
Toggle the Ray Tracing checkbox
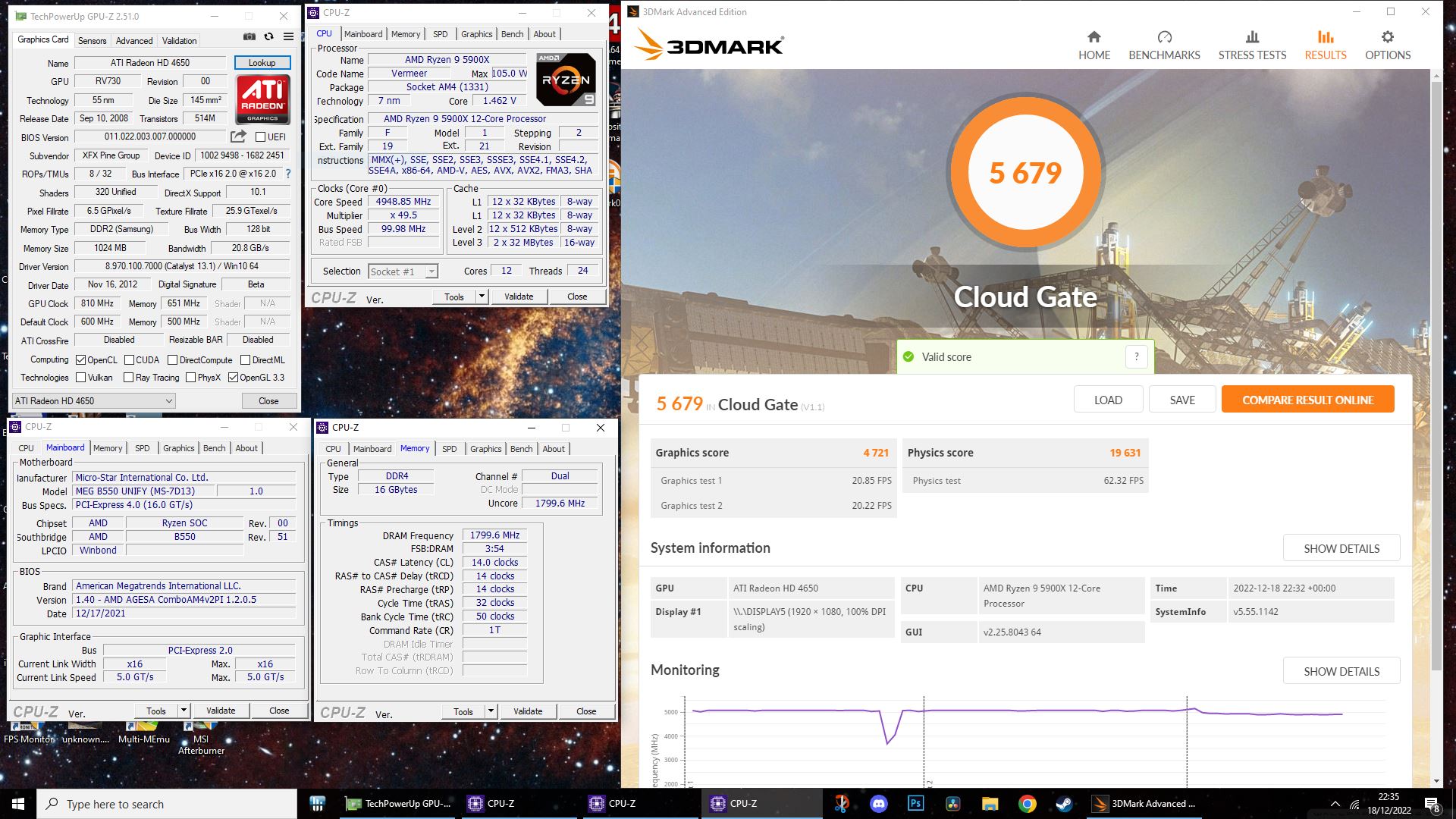[x=128, y=378]
